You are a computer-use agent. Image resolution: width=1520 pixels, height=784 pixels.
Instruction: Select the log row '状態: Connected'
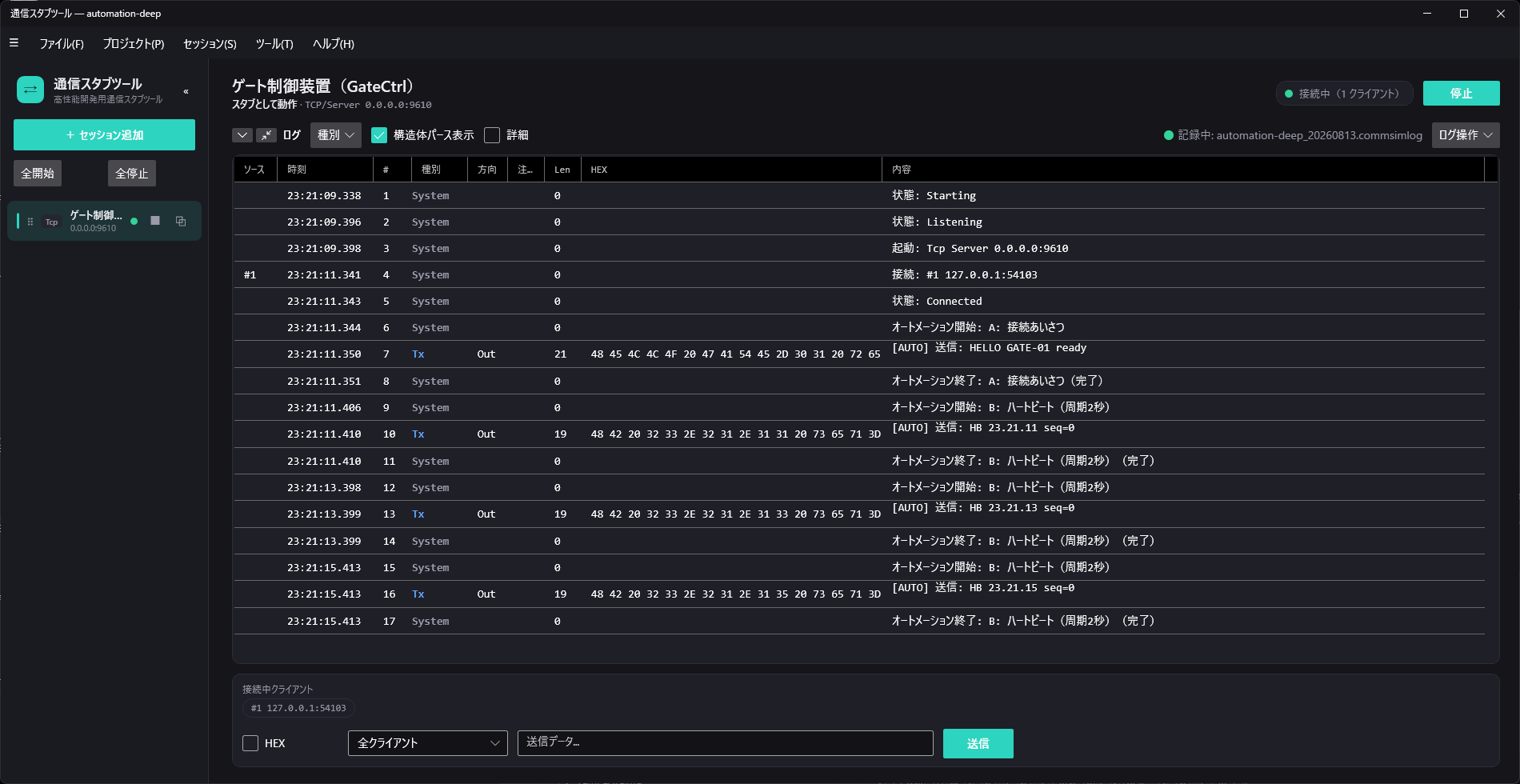tap(859, 301)
